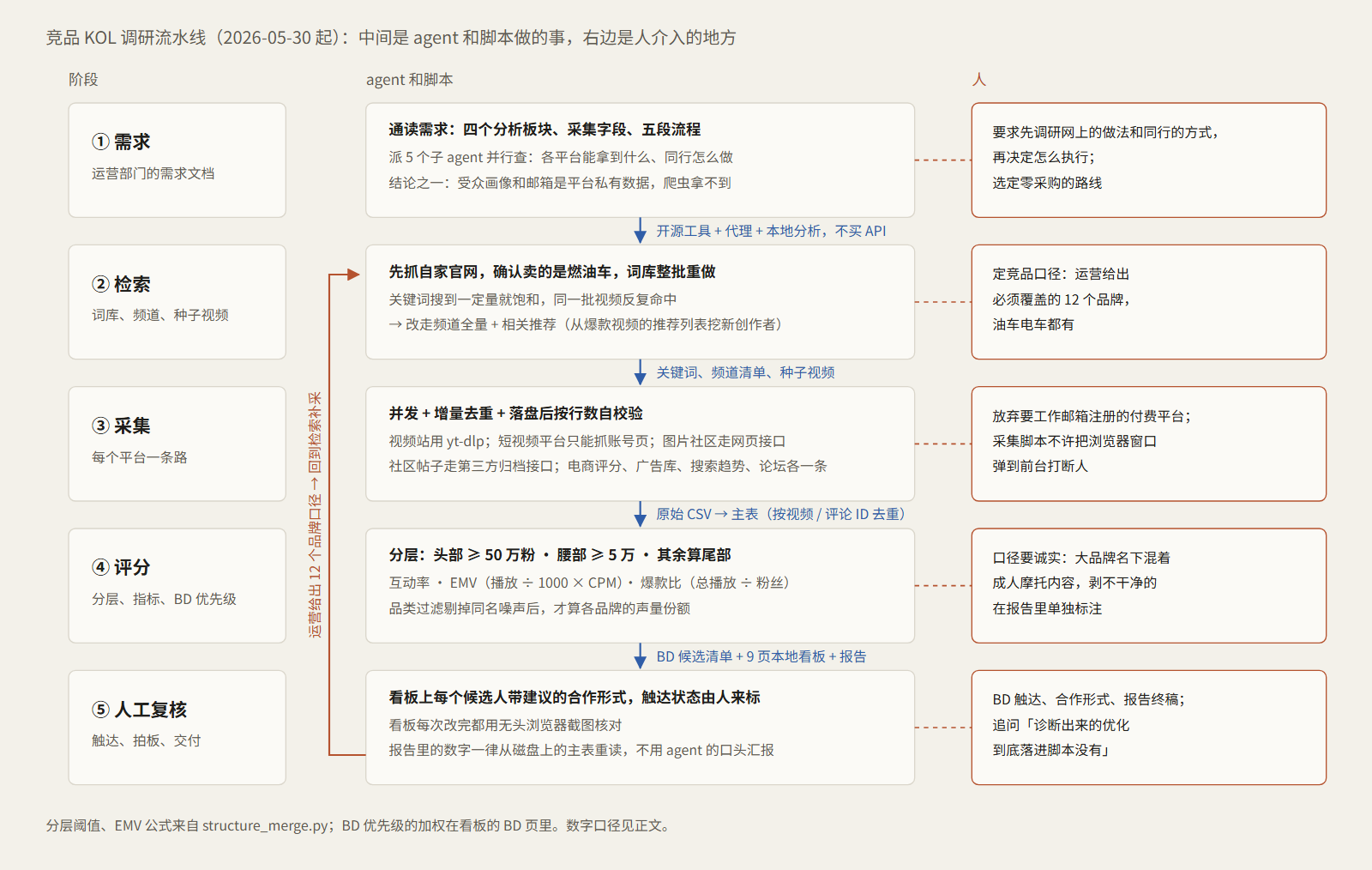Click the ② 检索 stage card
This screenshot has height=870, width=1372.
point(177,302)
